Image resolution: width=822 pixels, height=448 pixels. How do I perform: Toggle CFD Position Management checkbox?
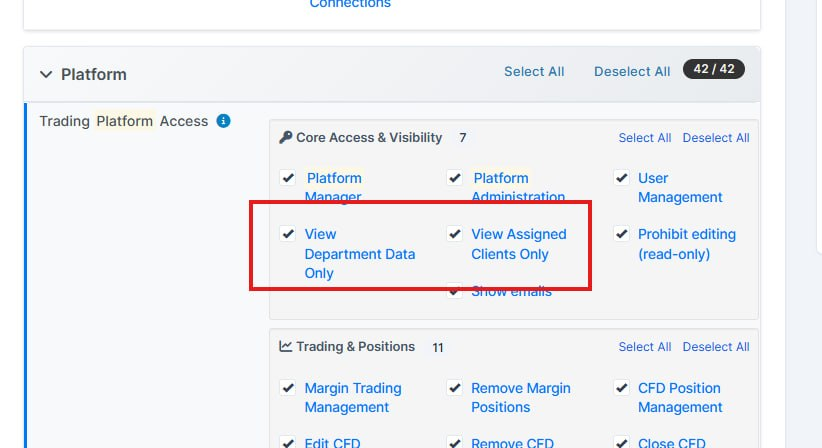621,388
